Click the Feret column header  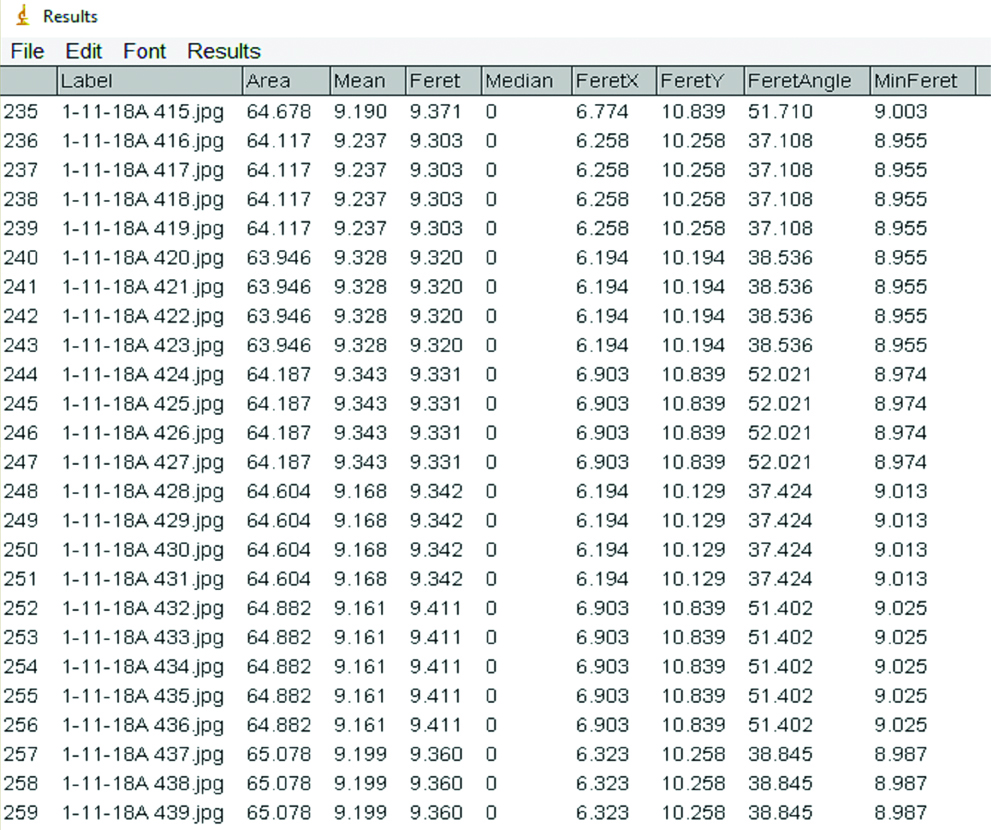(x=443, y=81)
